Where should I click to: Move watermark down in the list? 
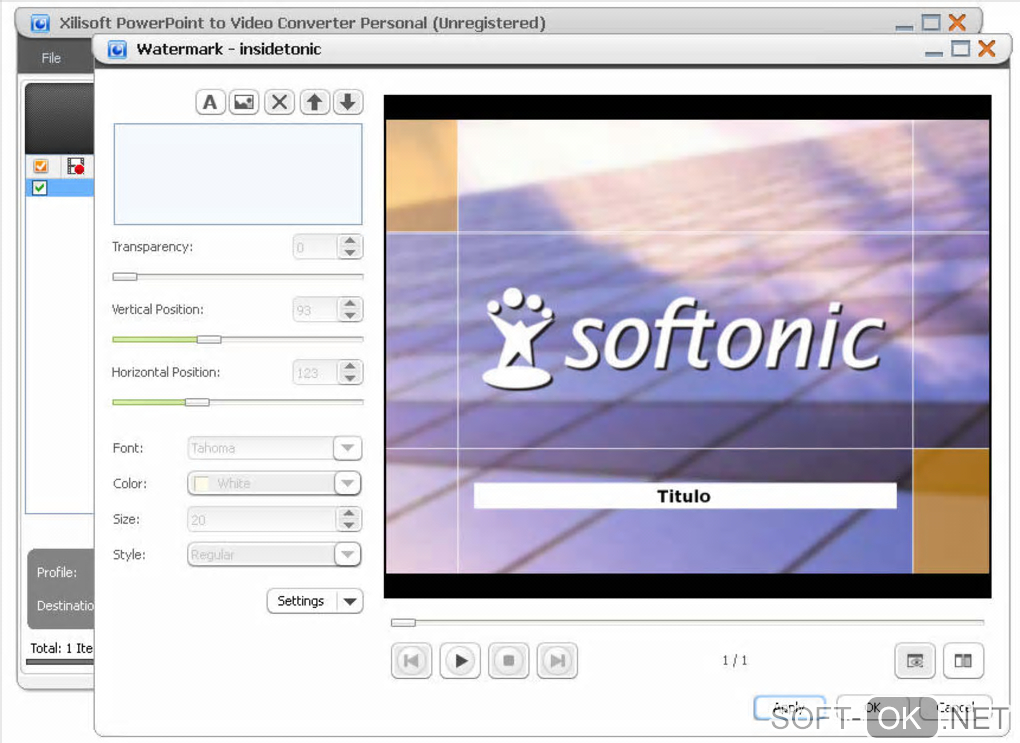348,102
